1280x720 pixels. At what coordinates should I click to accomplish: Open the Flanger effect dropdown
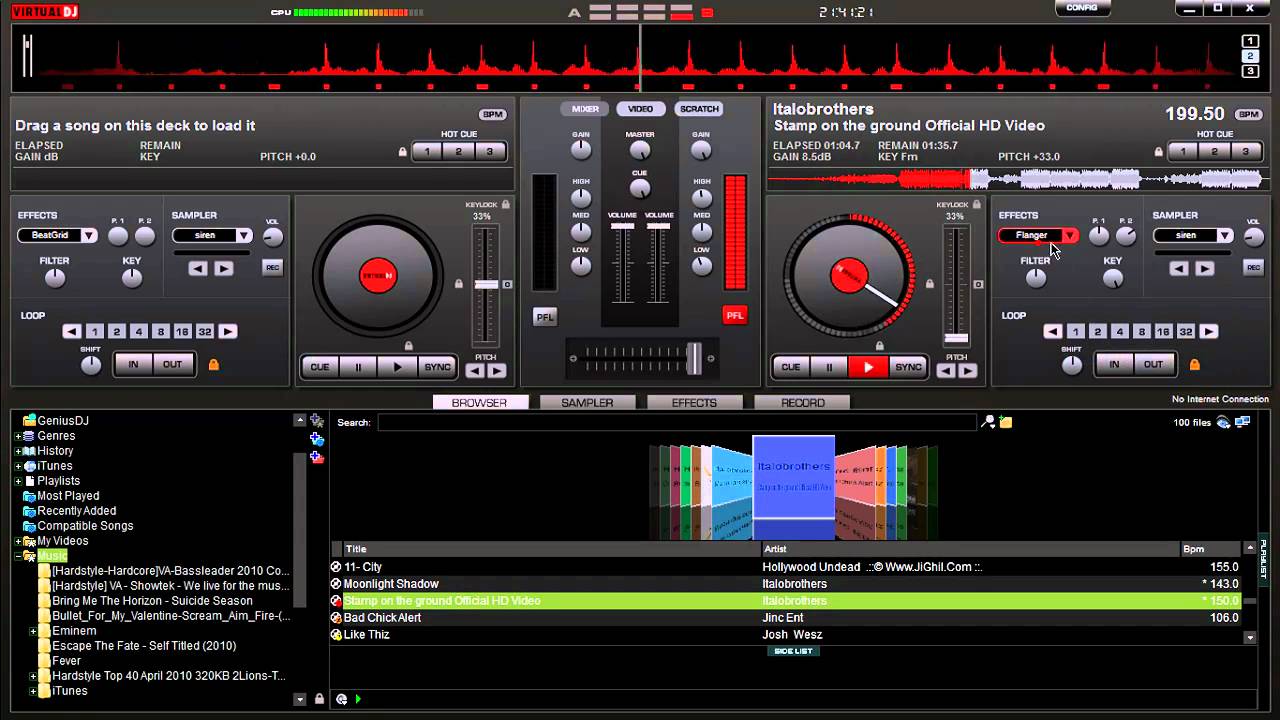(x=1069, y=236)
